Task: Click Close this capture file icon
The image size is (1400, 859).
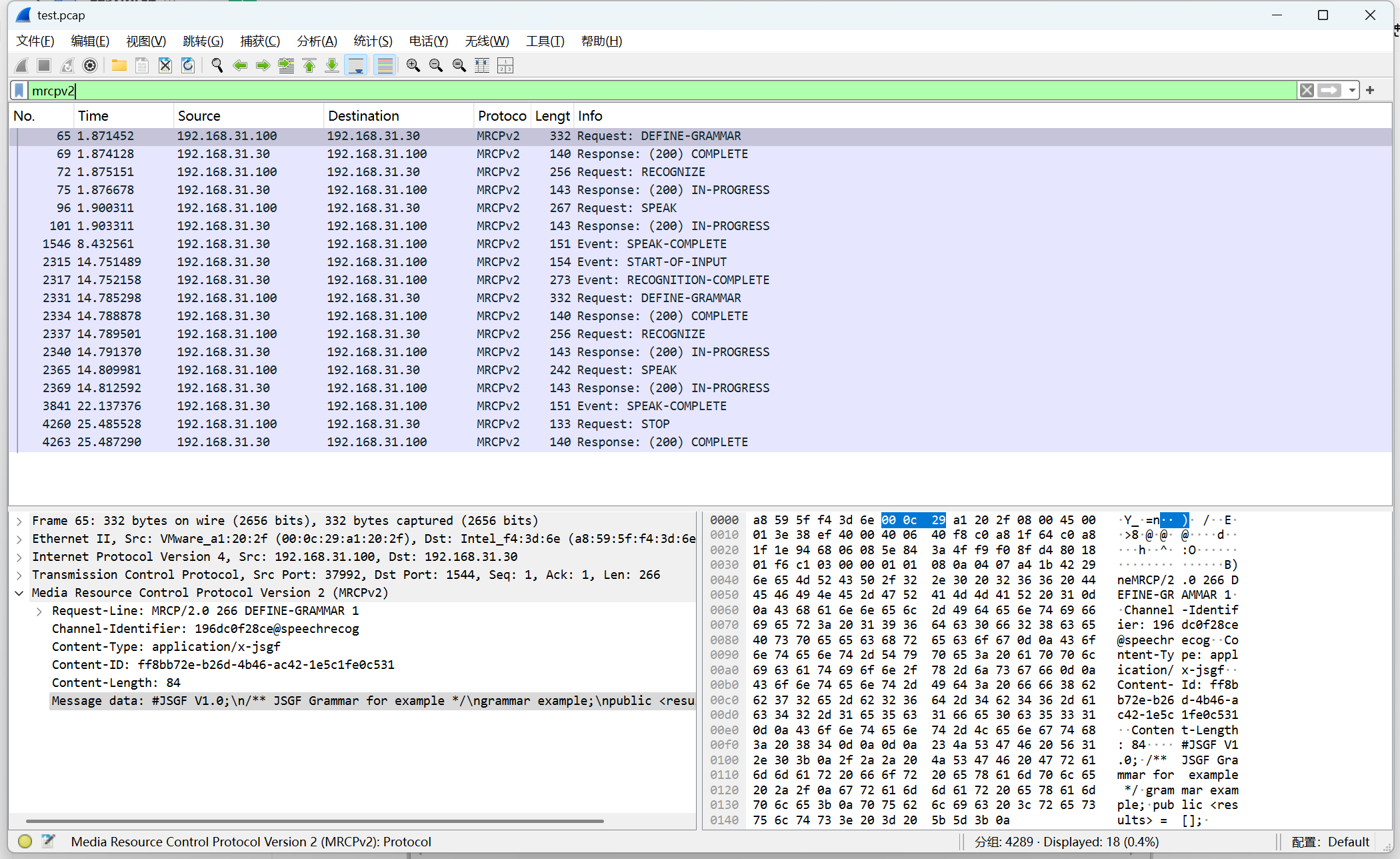Action: point(165,65)
